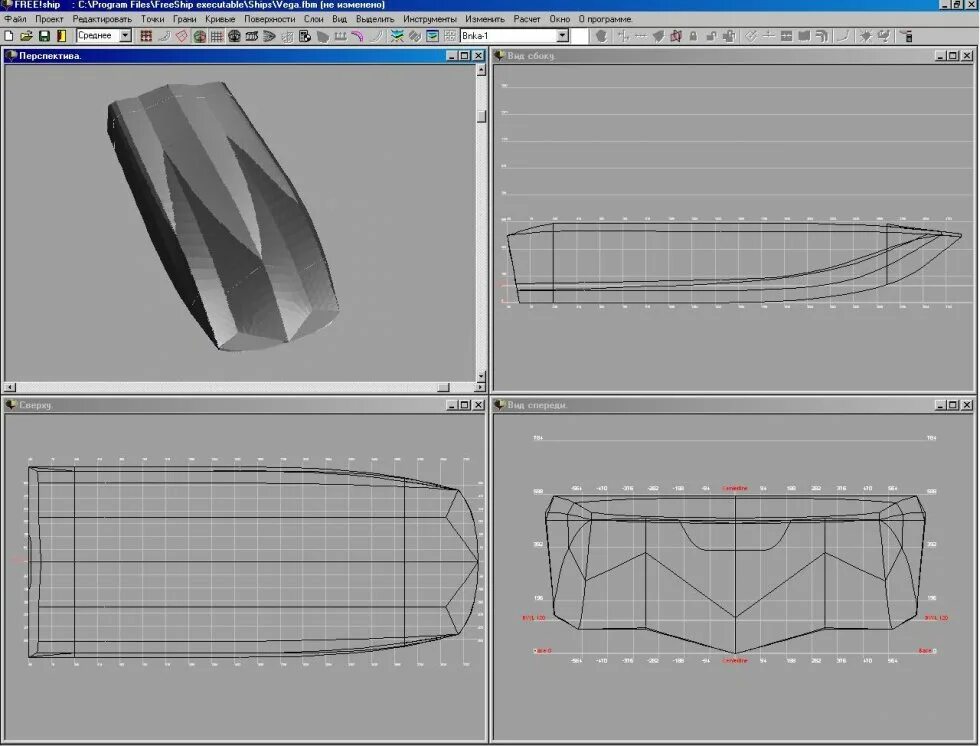Open the Проект menu

click(x=49, y=19)
